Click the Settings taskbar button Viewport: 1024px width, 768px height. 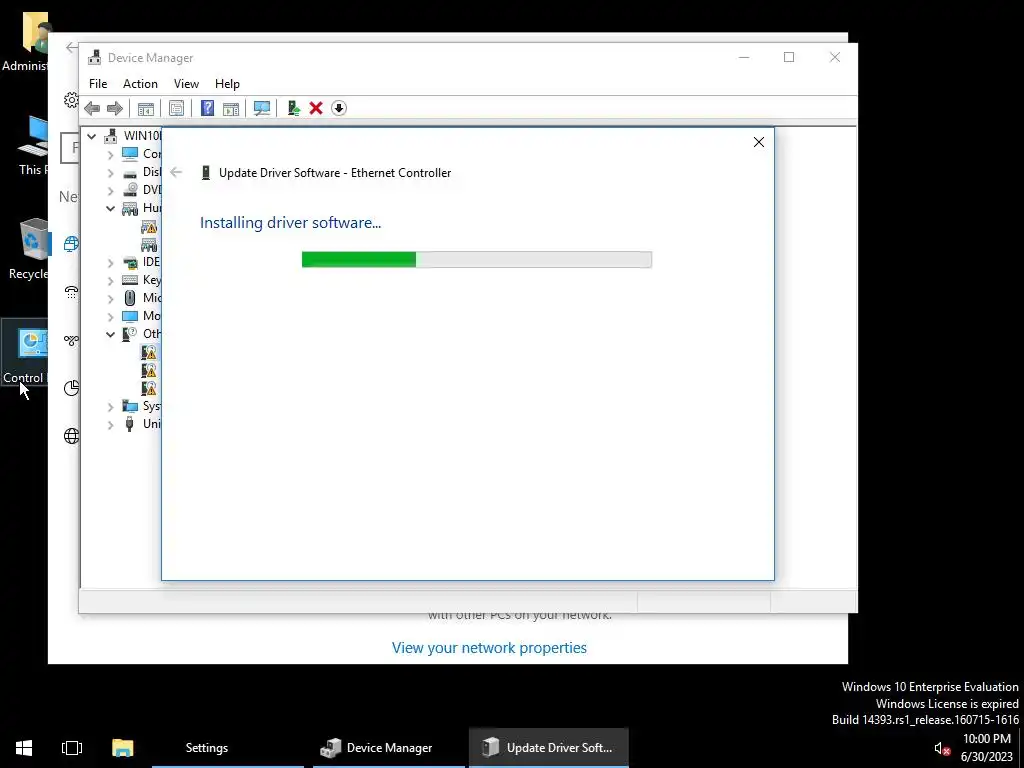228,748
